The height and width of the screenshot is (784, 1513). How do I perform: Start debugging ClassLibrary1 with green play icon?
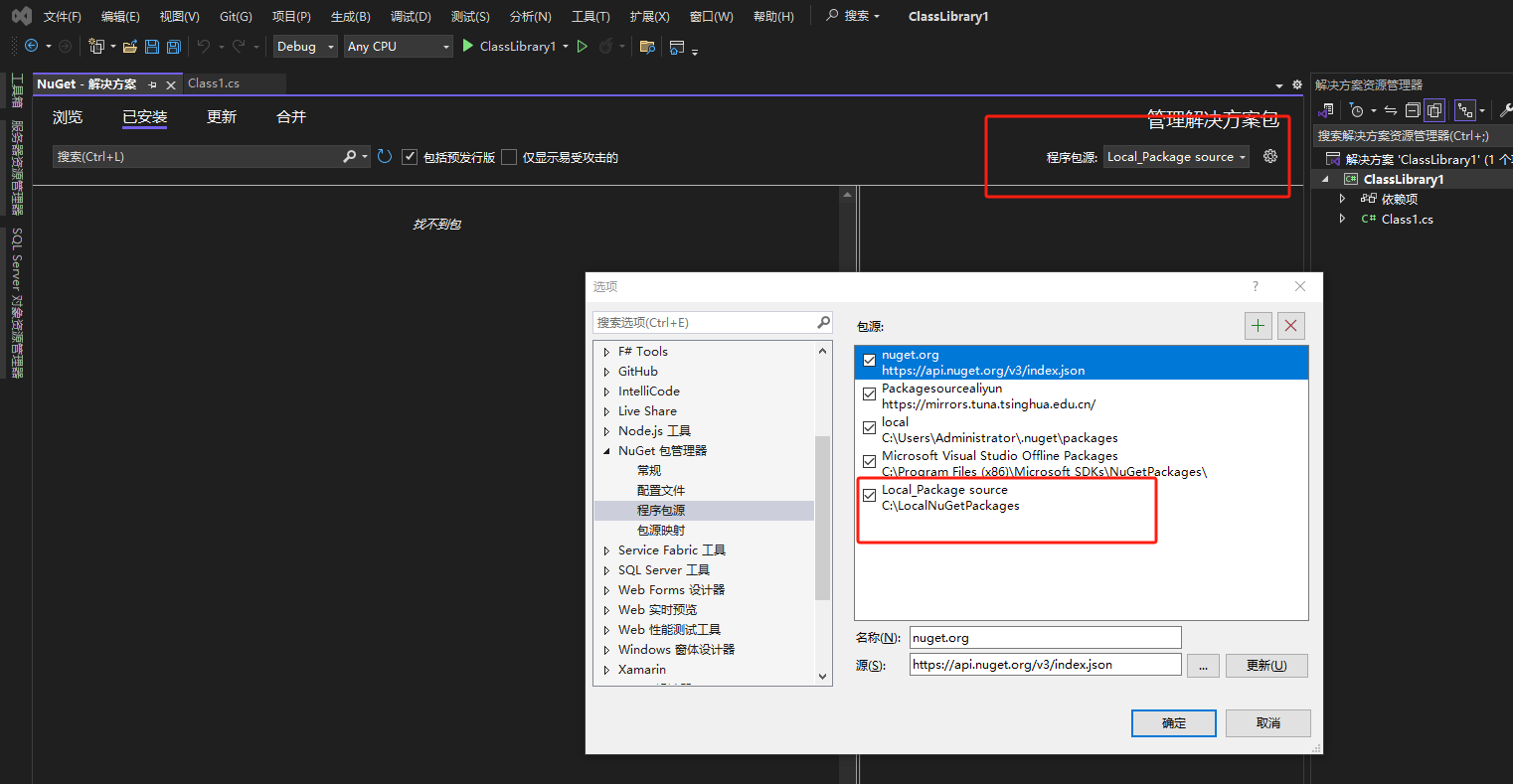tap(467, 46)
